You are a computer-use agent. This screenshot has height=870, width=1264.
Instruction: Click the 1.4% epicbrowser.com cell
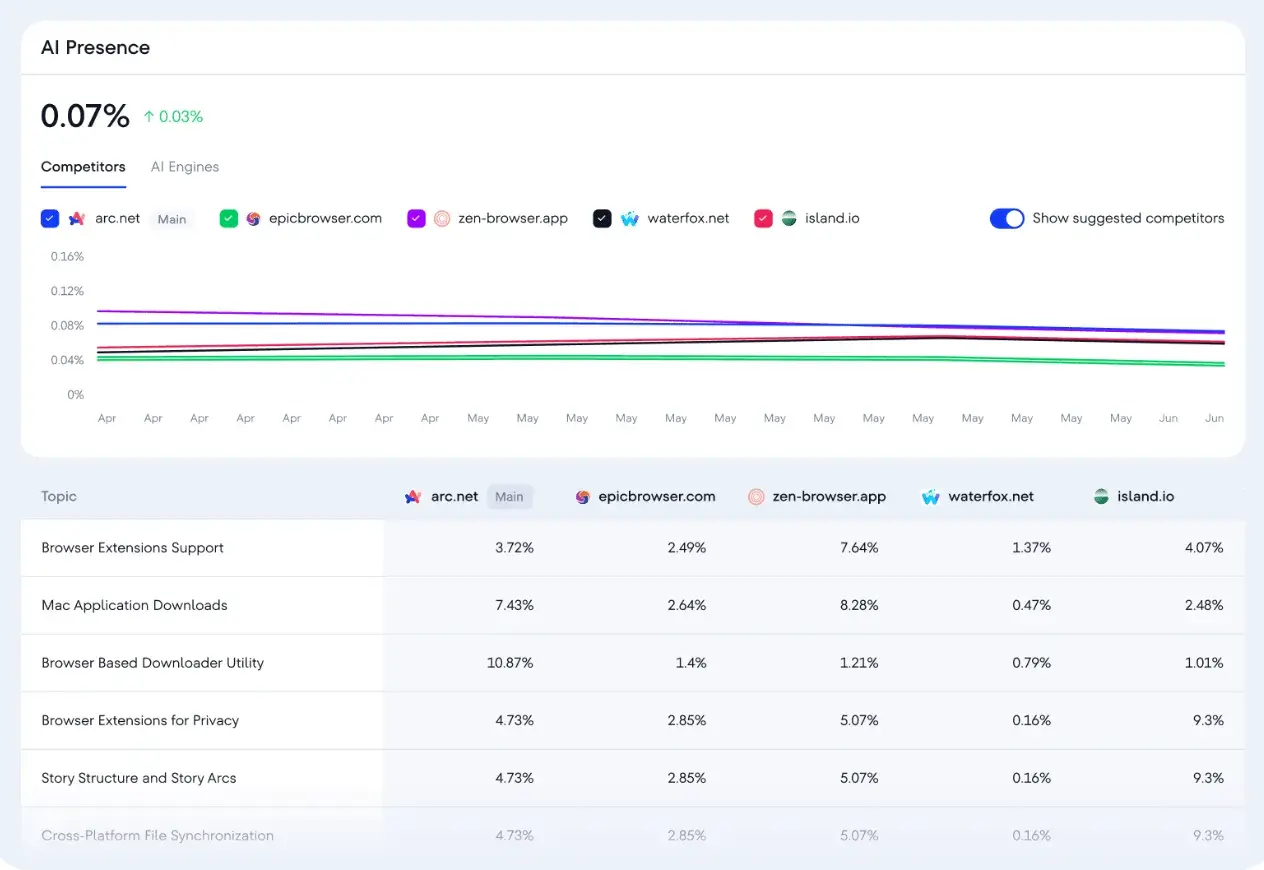[x=692, y=663]
